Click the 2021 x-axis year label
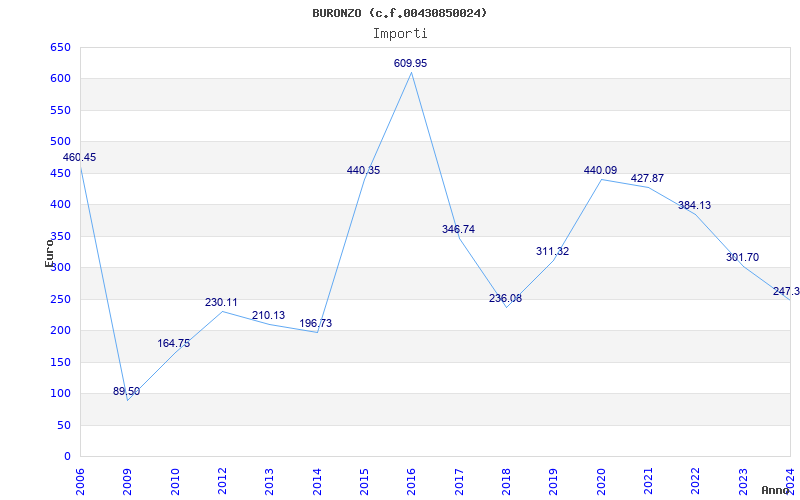Screen dimensions: 800x500 click(648, 482)
